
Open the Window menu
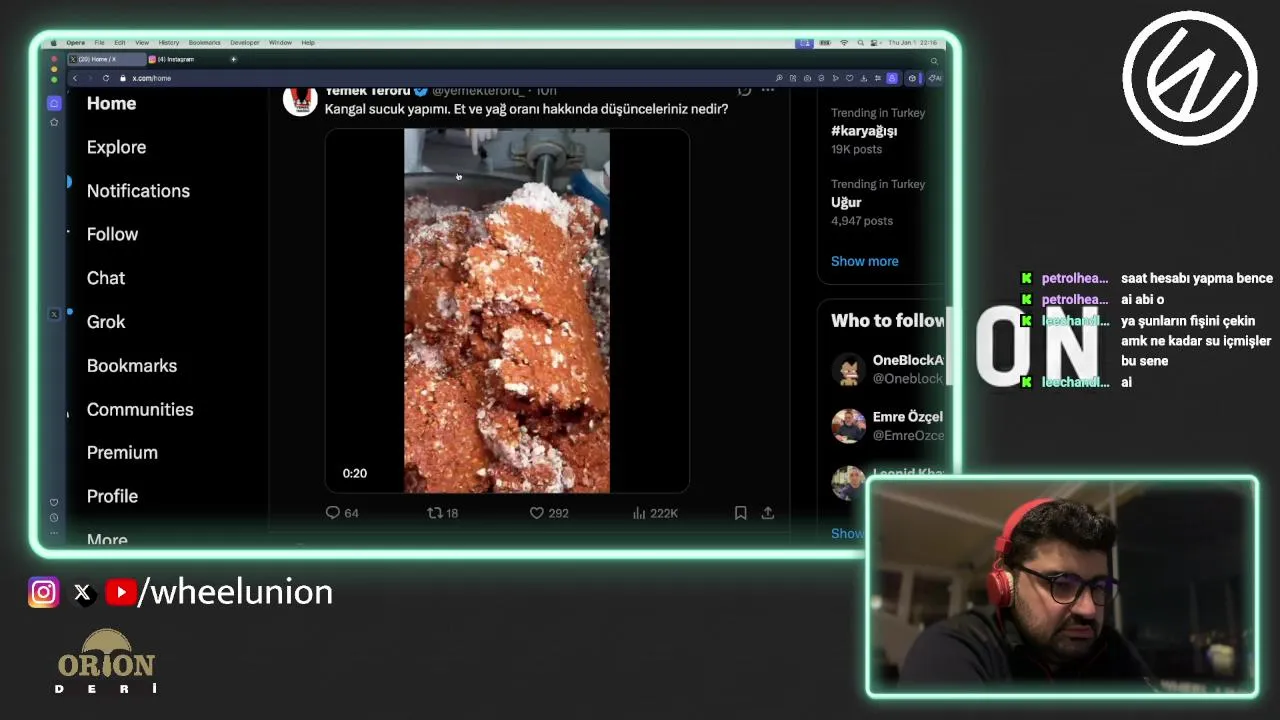click(280, 43)
